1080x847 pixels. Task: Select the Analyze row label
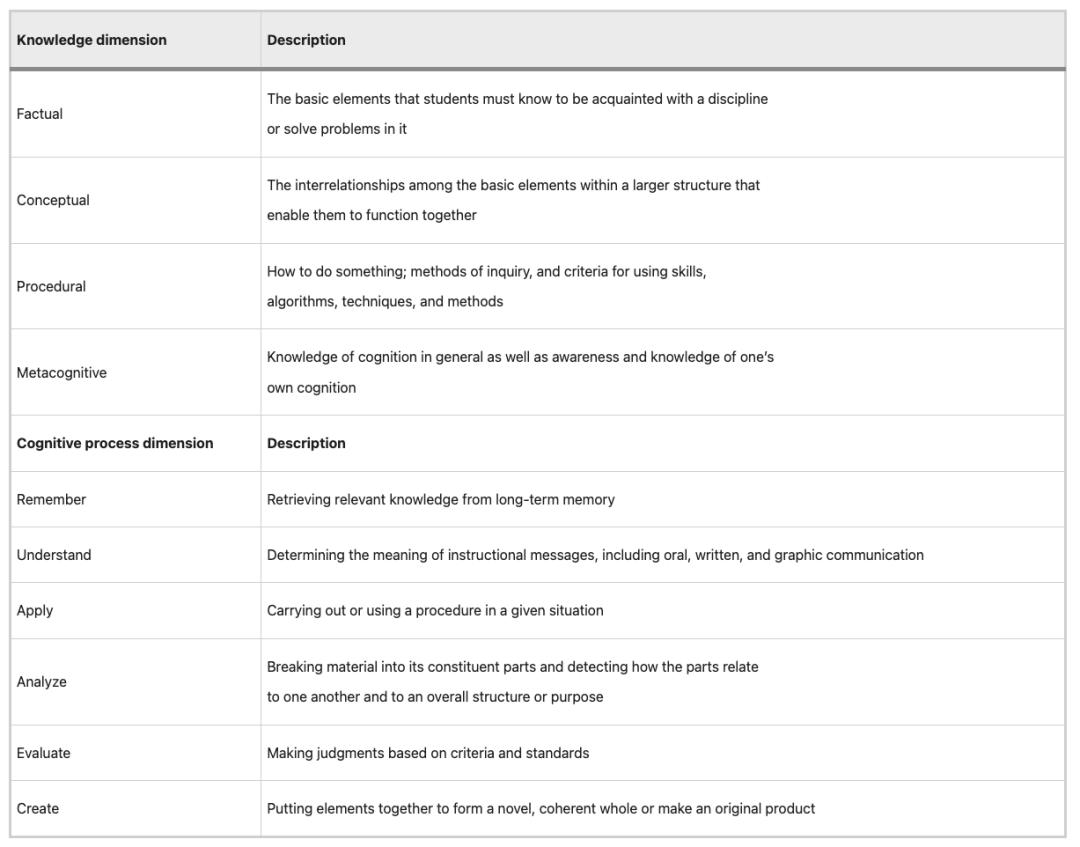[42, 682]
